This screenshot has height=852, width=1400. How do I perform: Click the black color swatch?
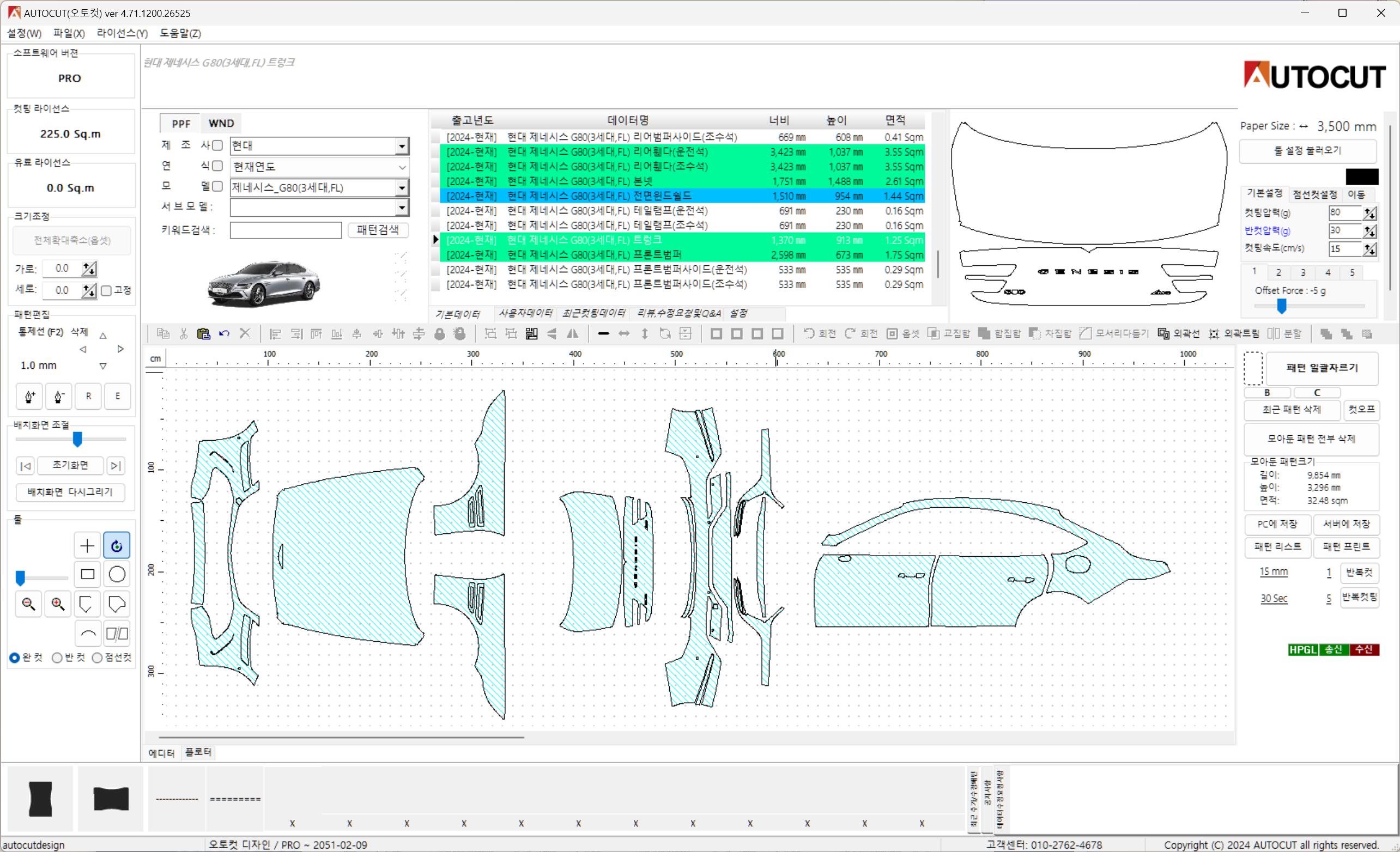pos(1362,177)
